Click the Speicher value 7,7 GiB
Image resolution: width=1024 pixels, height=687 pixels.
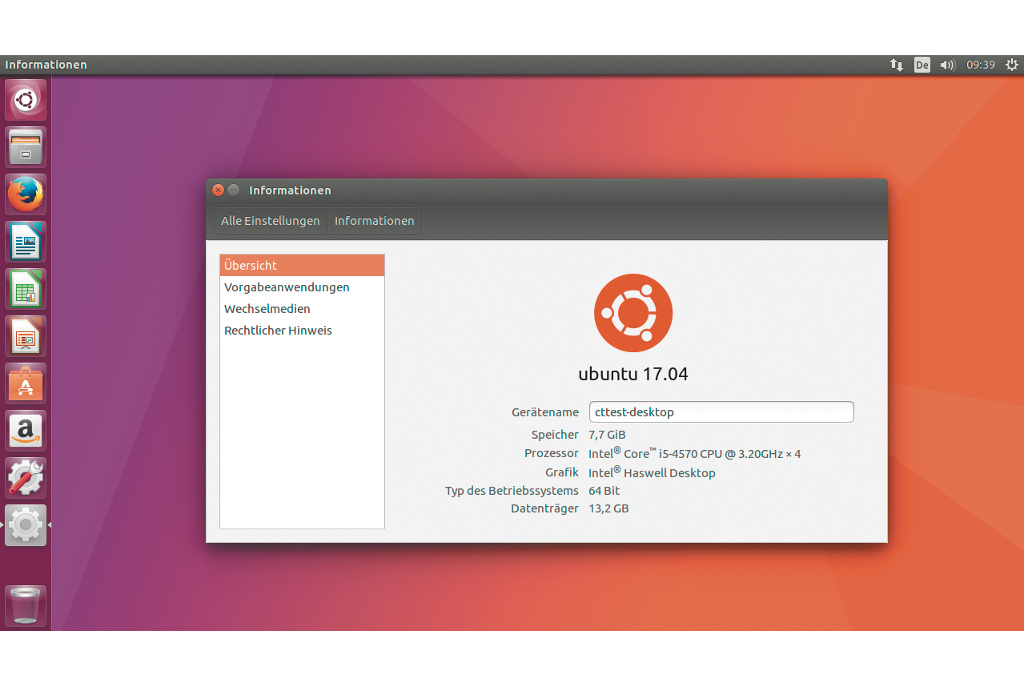click(x=607, y=434)
